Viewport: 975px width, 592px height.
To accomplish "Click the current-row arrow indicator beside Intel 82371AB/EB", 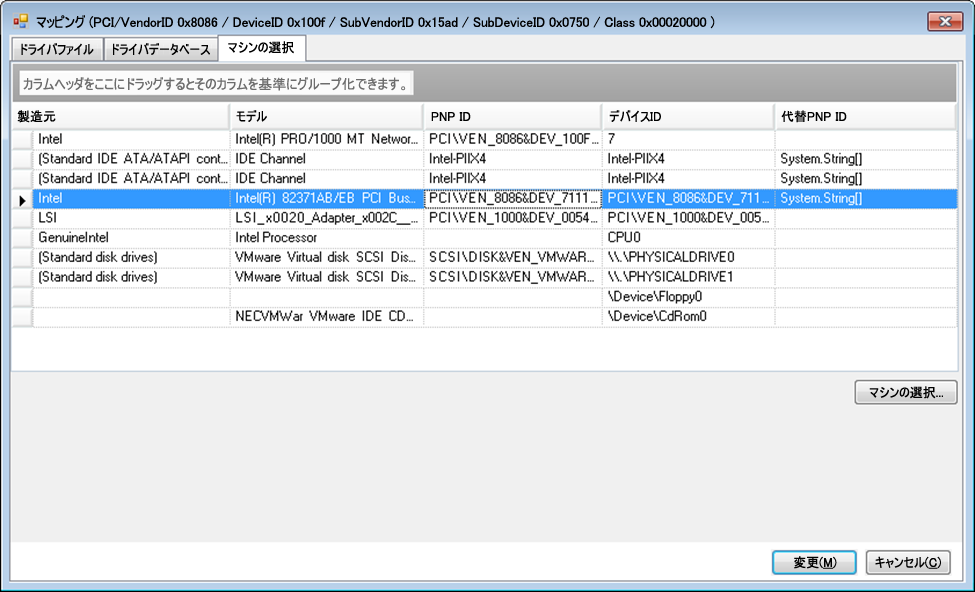I will [x=22, y=199].
